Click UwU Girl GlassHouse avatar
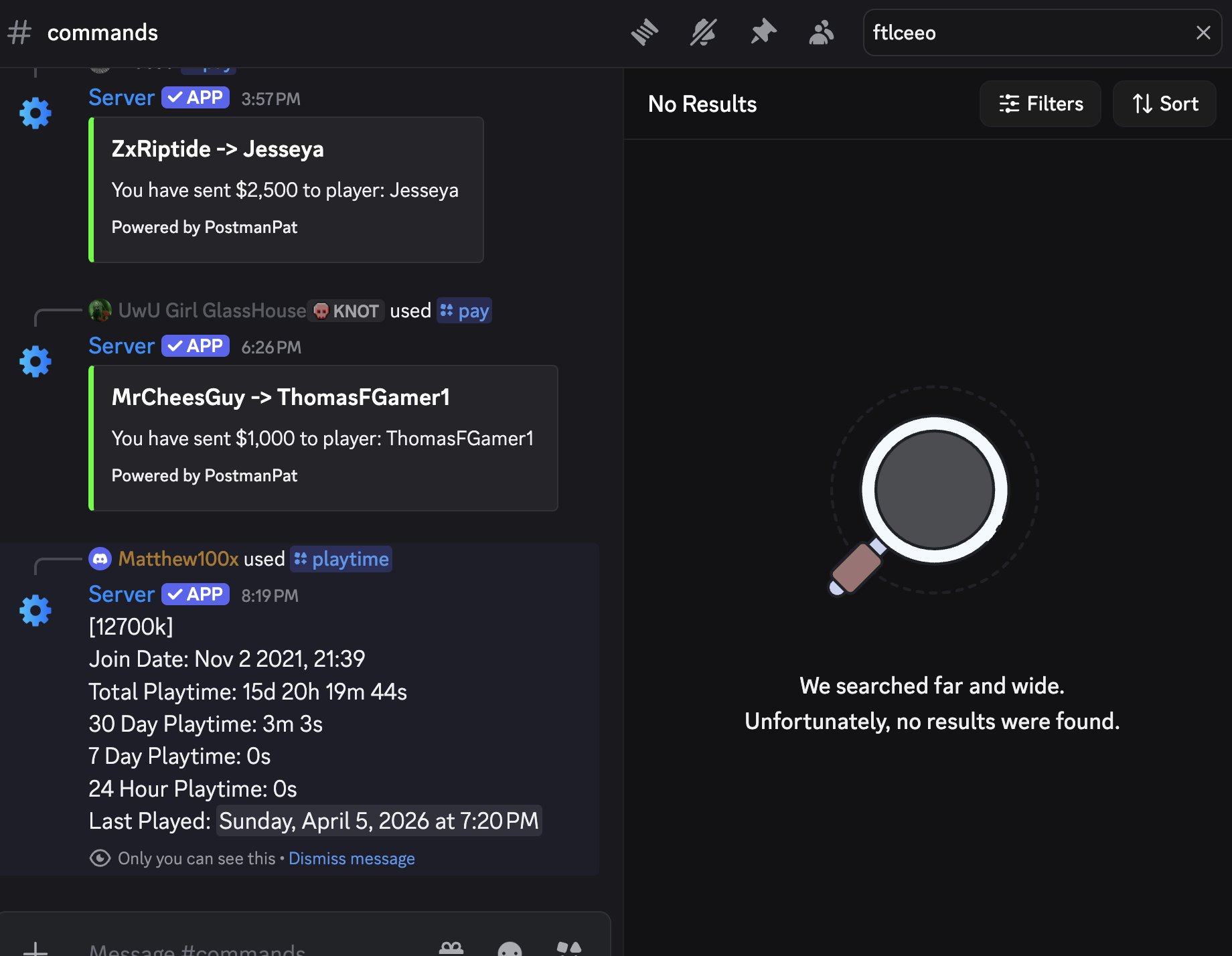The image size is (1232, 956). click(x=100, y=311)
